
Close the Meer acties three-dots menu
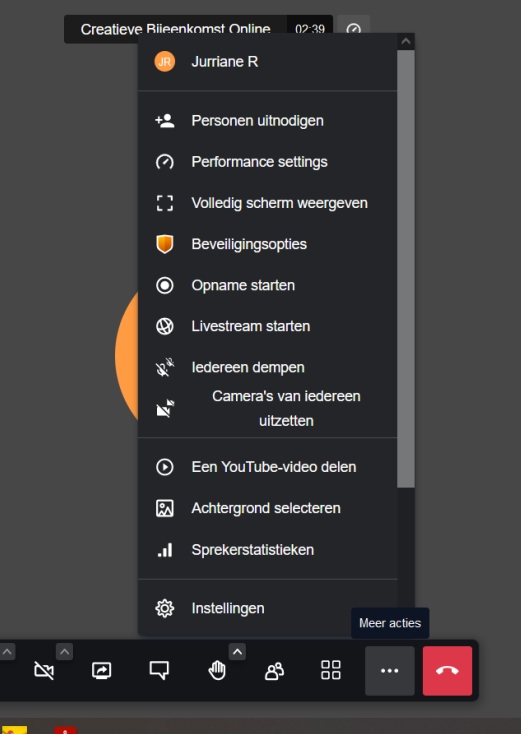point(389,670)
